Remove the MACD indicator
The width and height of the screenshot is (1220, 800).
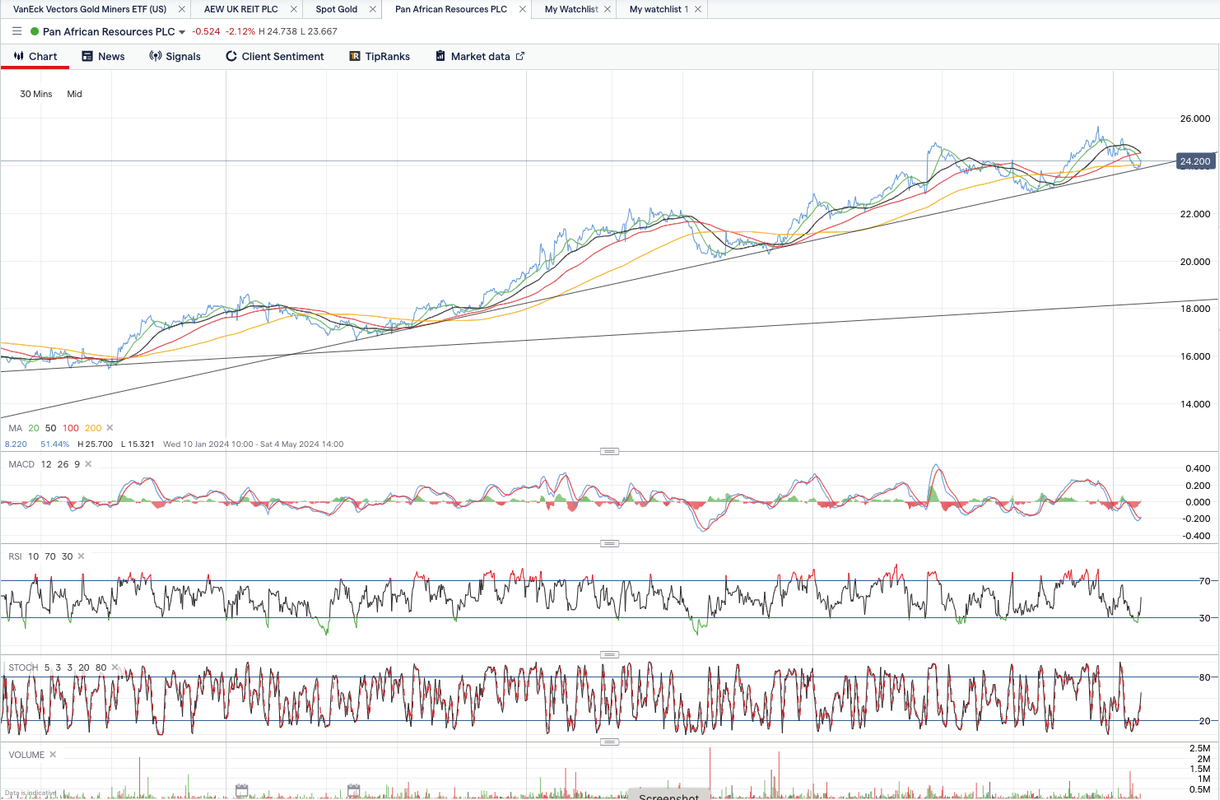(x=88, y=464)
